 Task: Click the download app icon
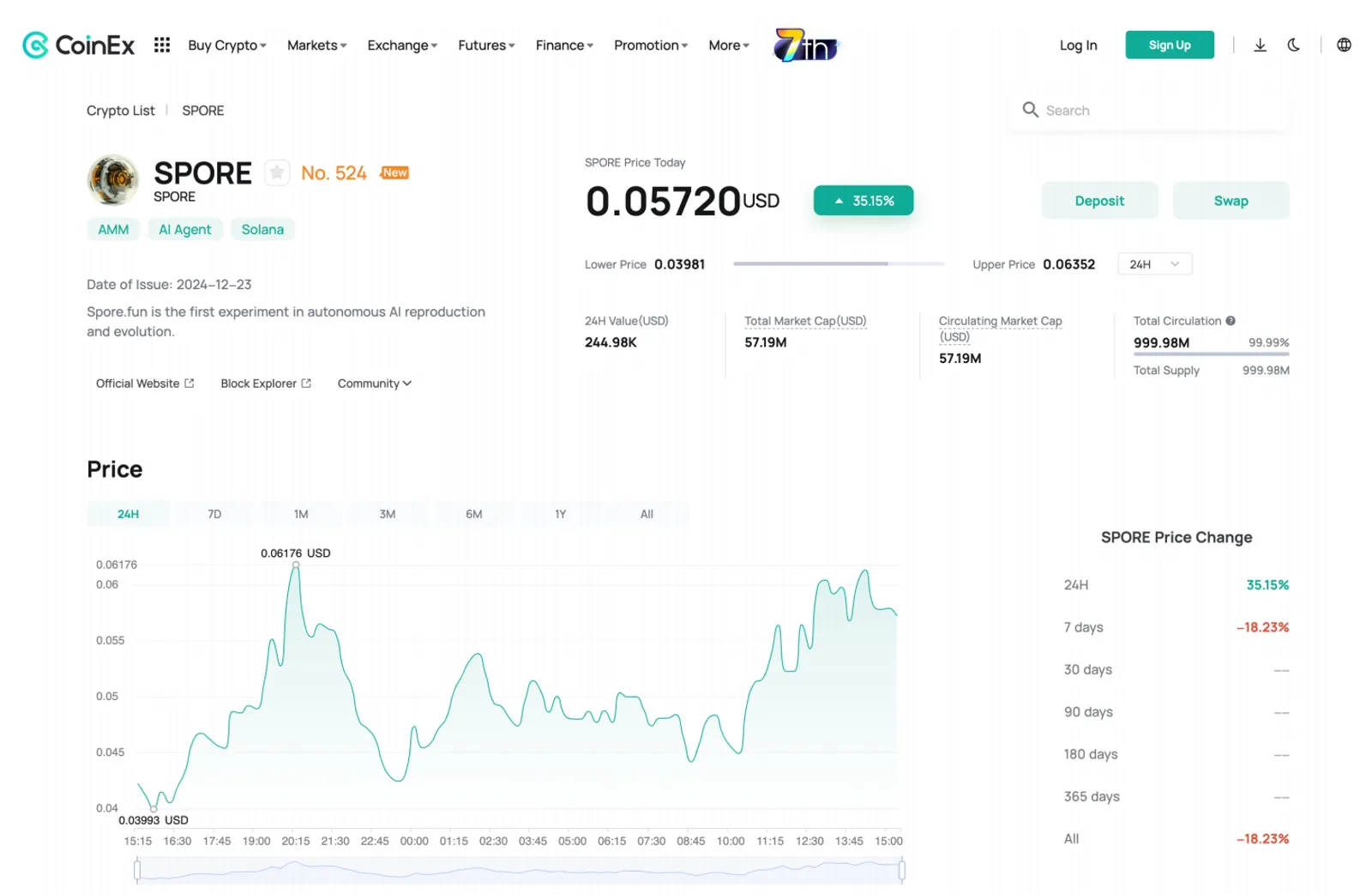1260,45
